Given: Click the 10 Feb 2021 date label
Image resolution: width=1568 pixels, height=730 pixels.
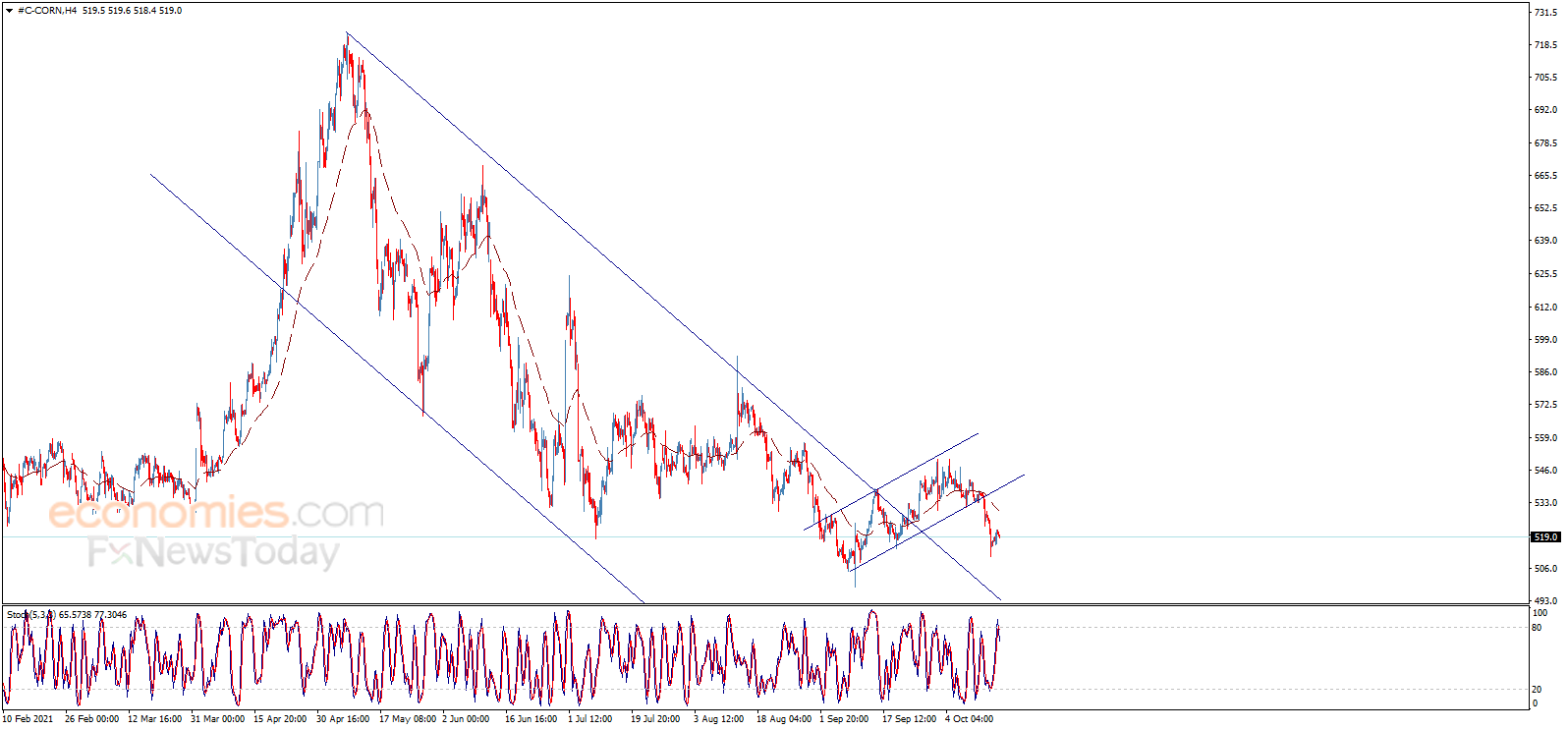Looking at the screenshot, I should tap(28, 719).
